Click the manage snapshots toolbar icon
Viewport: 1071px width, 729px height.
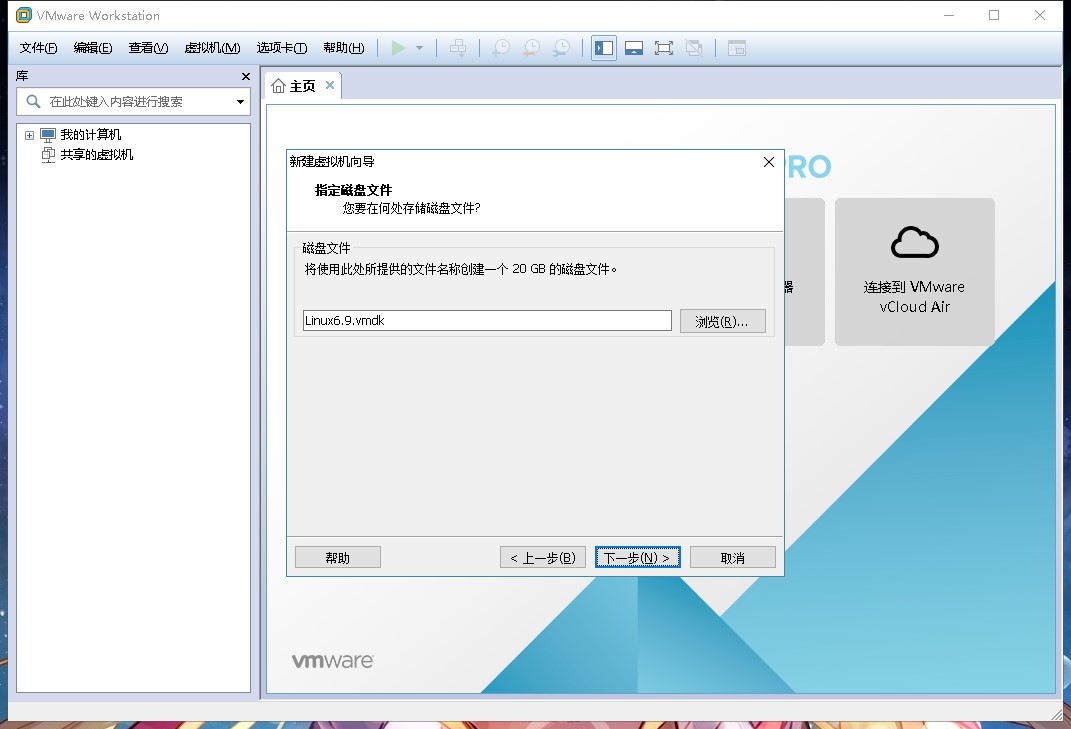pyautogui.click(x=561, y=48)
